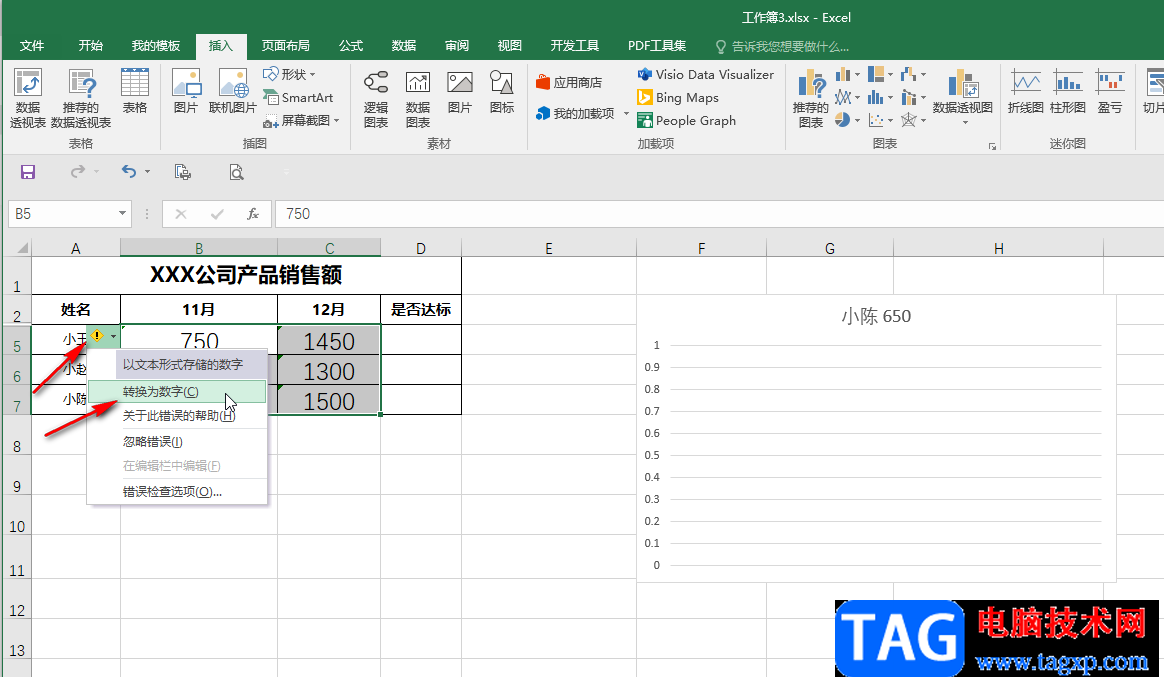This screenshot has width=1164, height=677.
Task: Insert a PivotChart (数据透视图)
Action: click(x=963, y=97)
